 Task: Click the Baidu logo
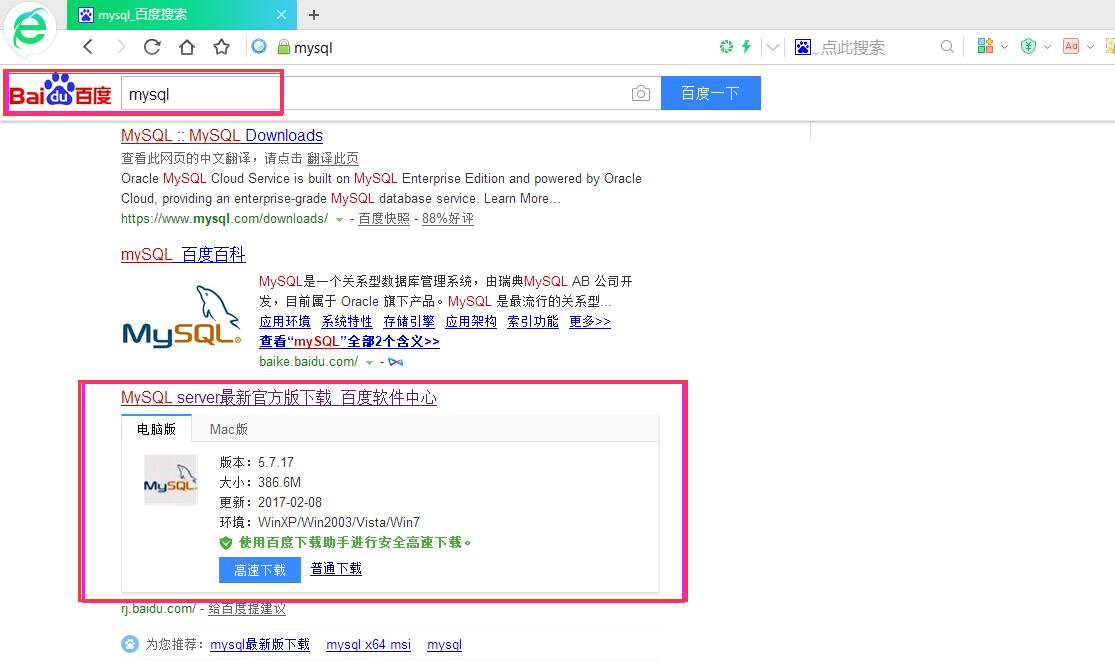point(60,91)
